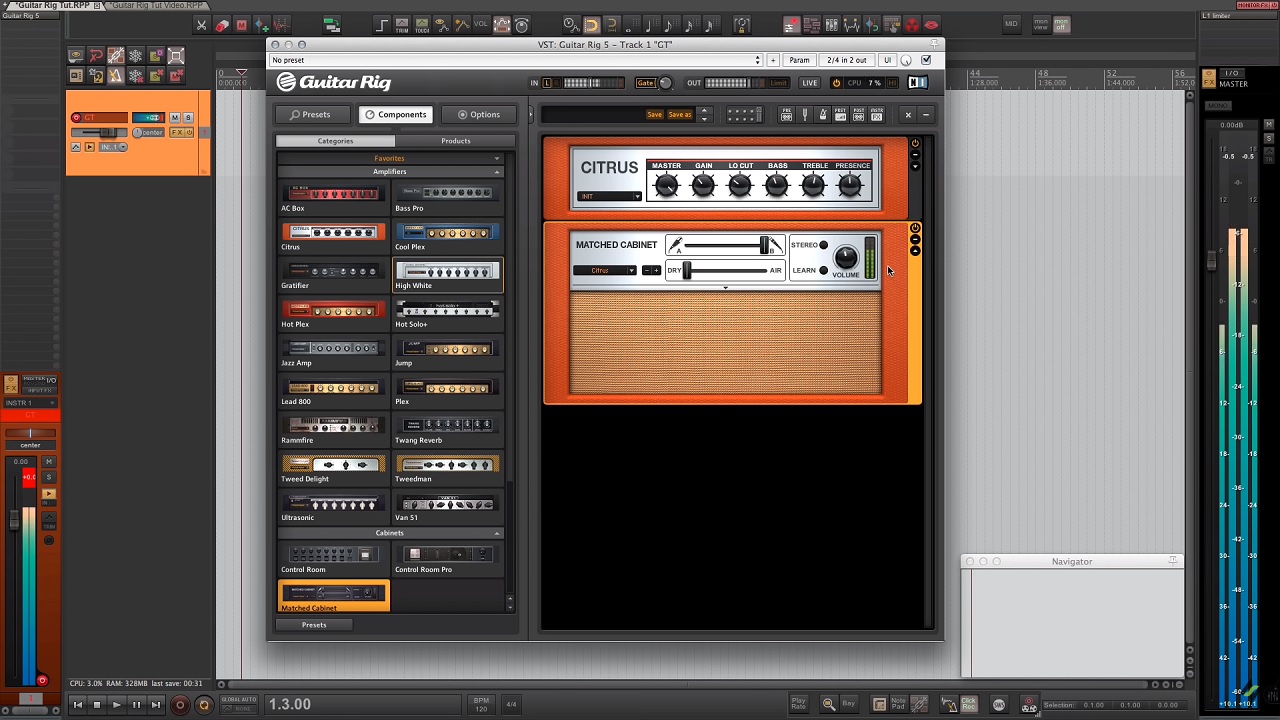Open Matched Cabinet Citrus model dropdown

605,271
